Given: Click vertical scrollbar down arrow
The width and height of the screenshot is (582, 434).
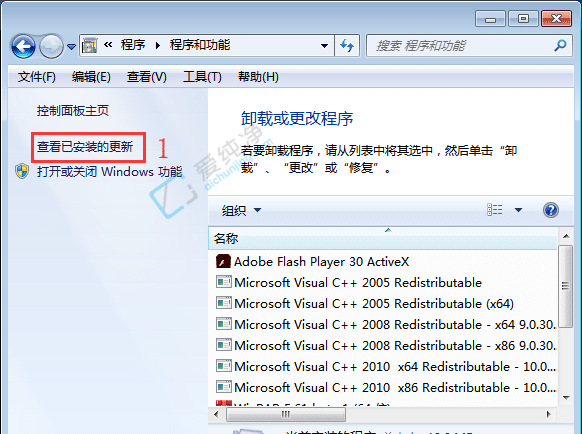Looking at the screenshot, I should click(x=566, y=398).
